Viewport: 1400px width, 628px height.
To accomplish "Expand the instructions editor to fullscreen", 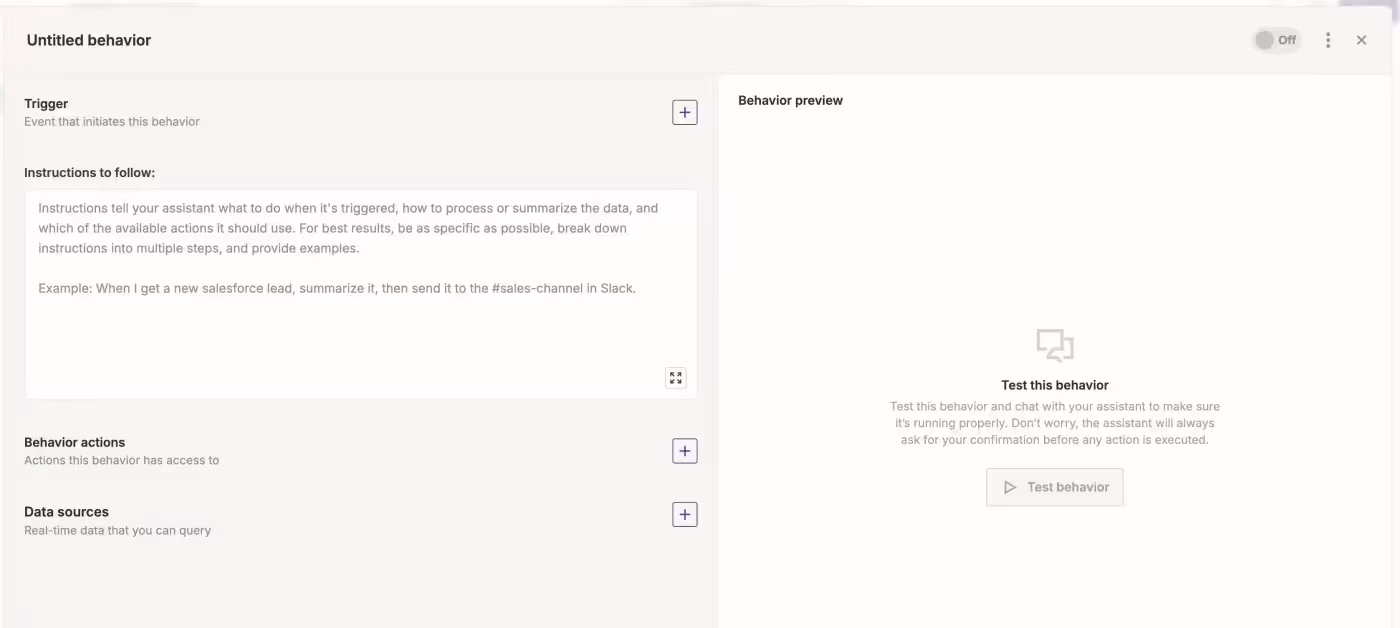I will pos(676,378).
